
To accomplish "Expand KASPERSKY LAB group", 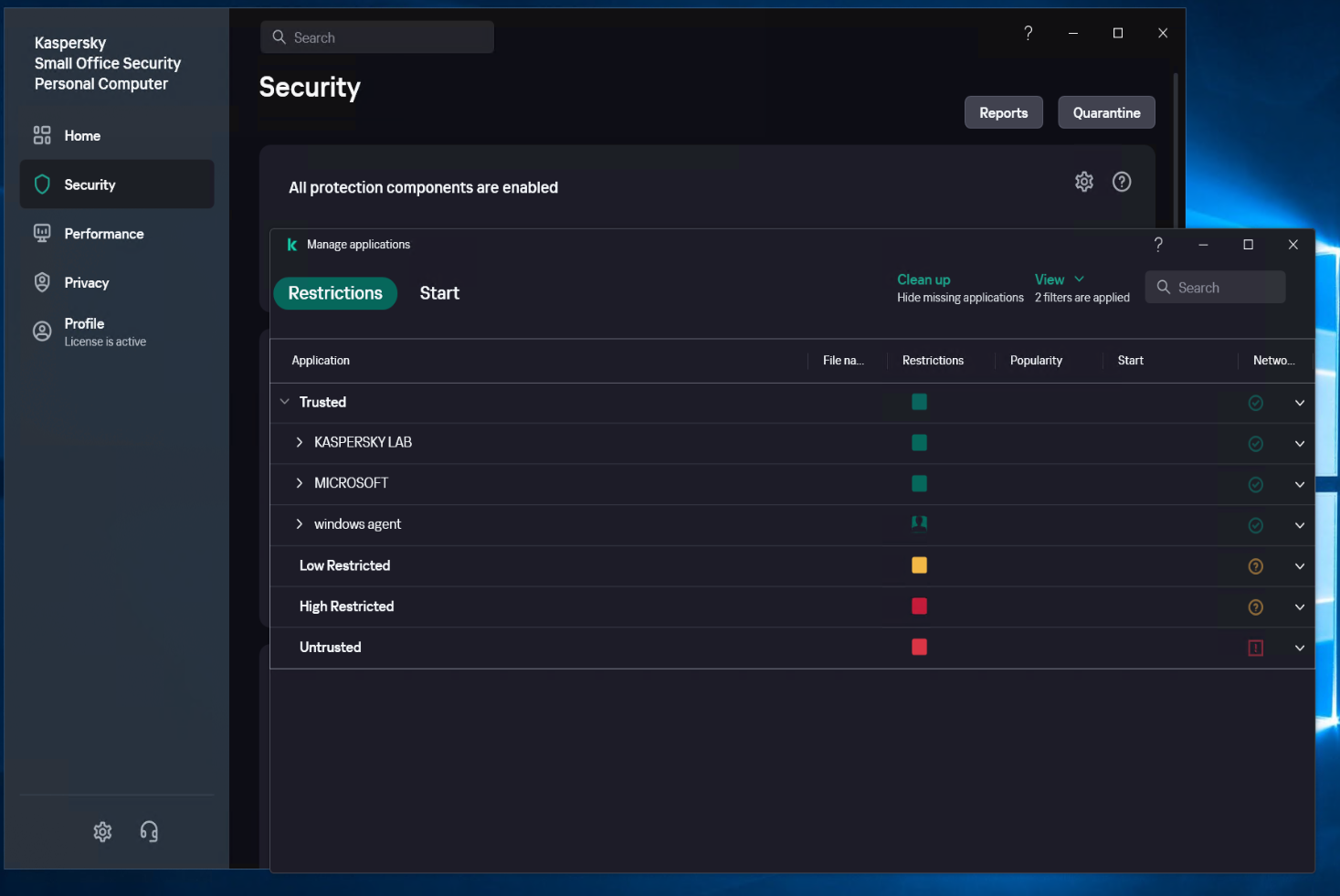I will tap(299, 442).
